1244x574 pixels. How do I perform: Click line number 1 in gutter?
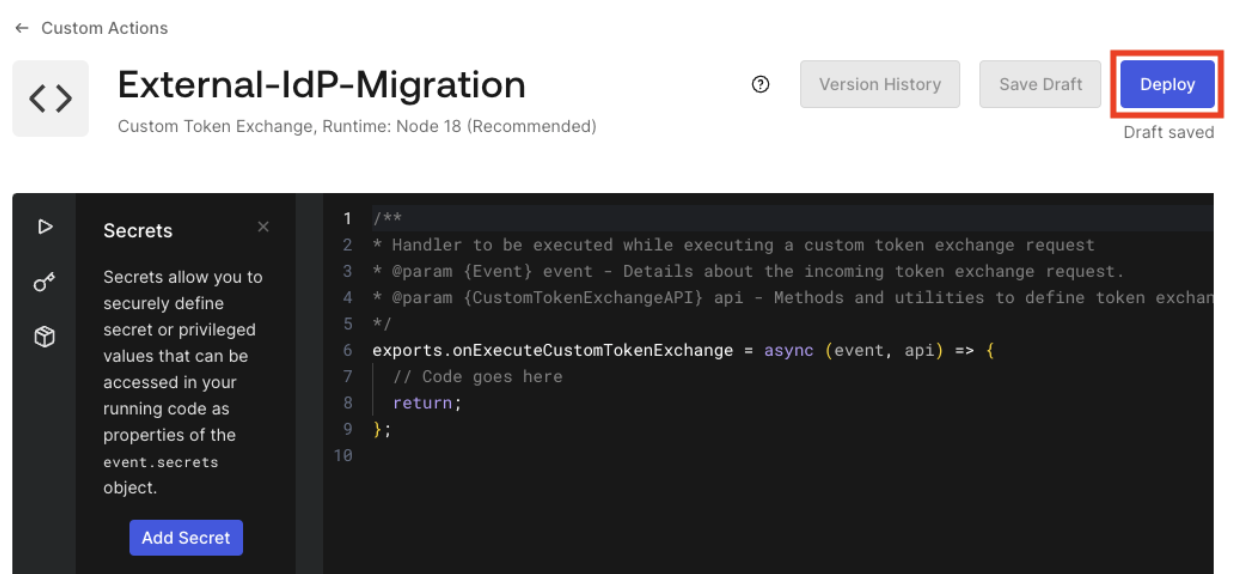[x=348, y=219]
